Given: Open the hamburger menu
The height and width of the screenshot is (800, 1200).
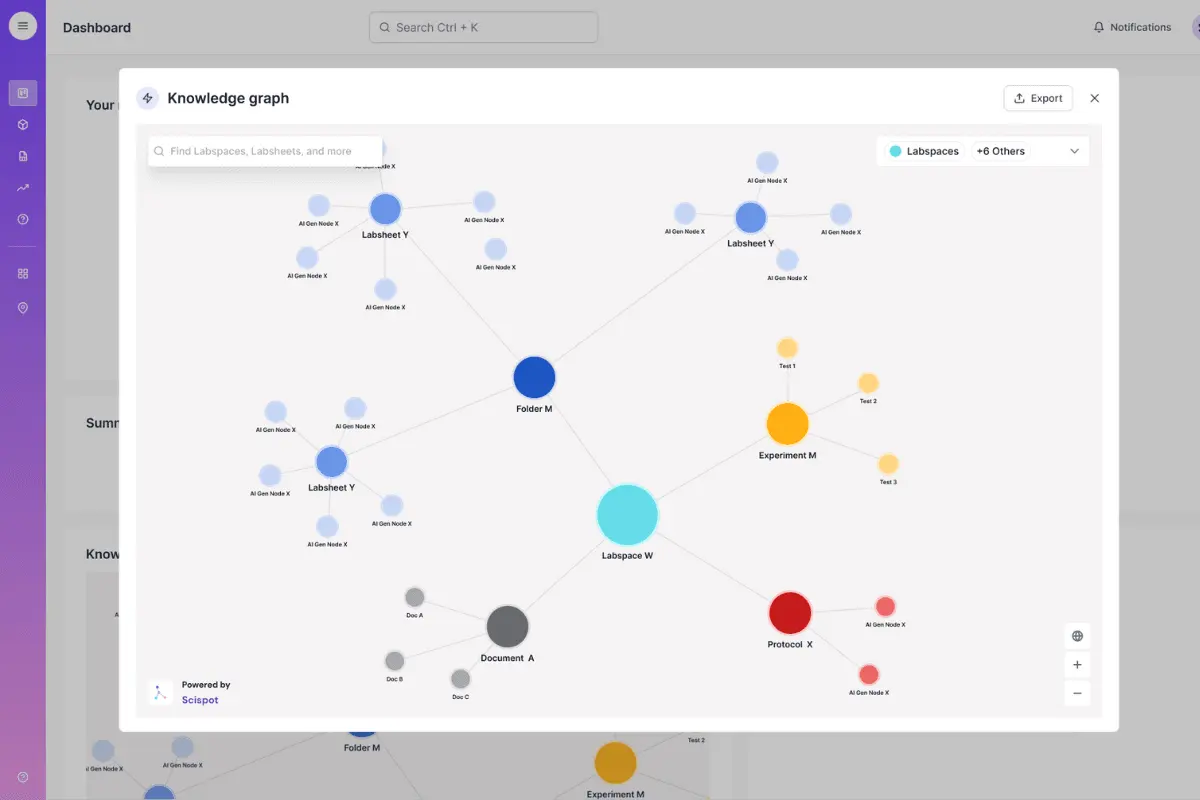Looking at the screenshot, I should pos(23,26).
